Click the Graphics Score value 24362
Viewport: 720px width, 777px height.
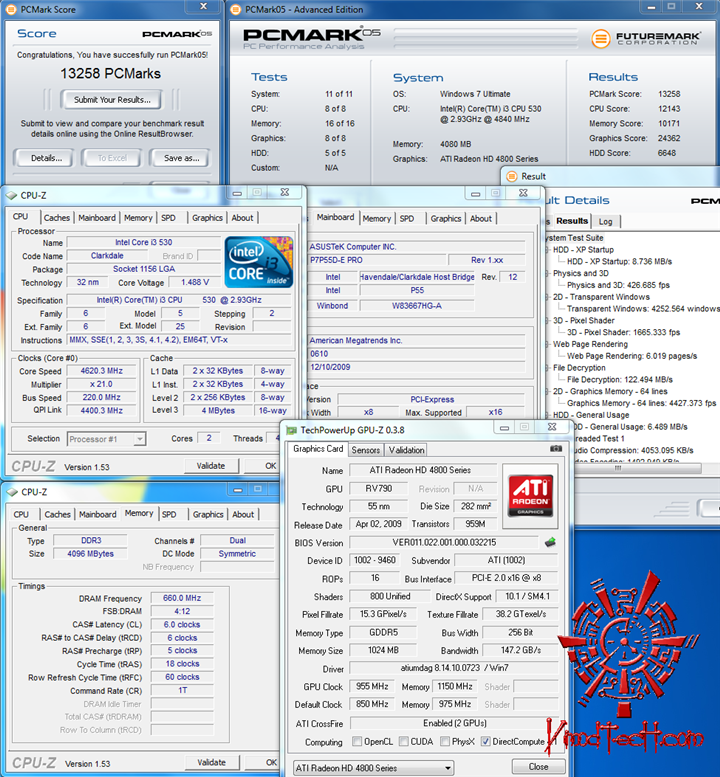pyautogui.click(x=669, y=138)
